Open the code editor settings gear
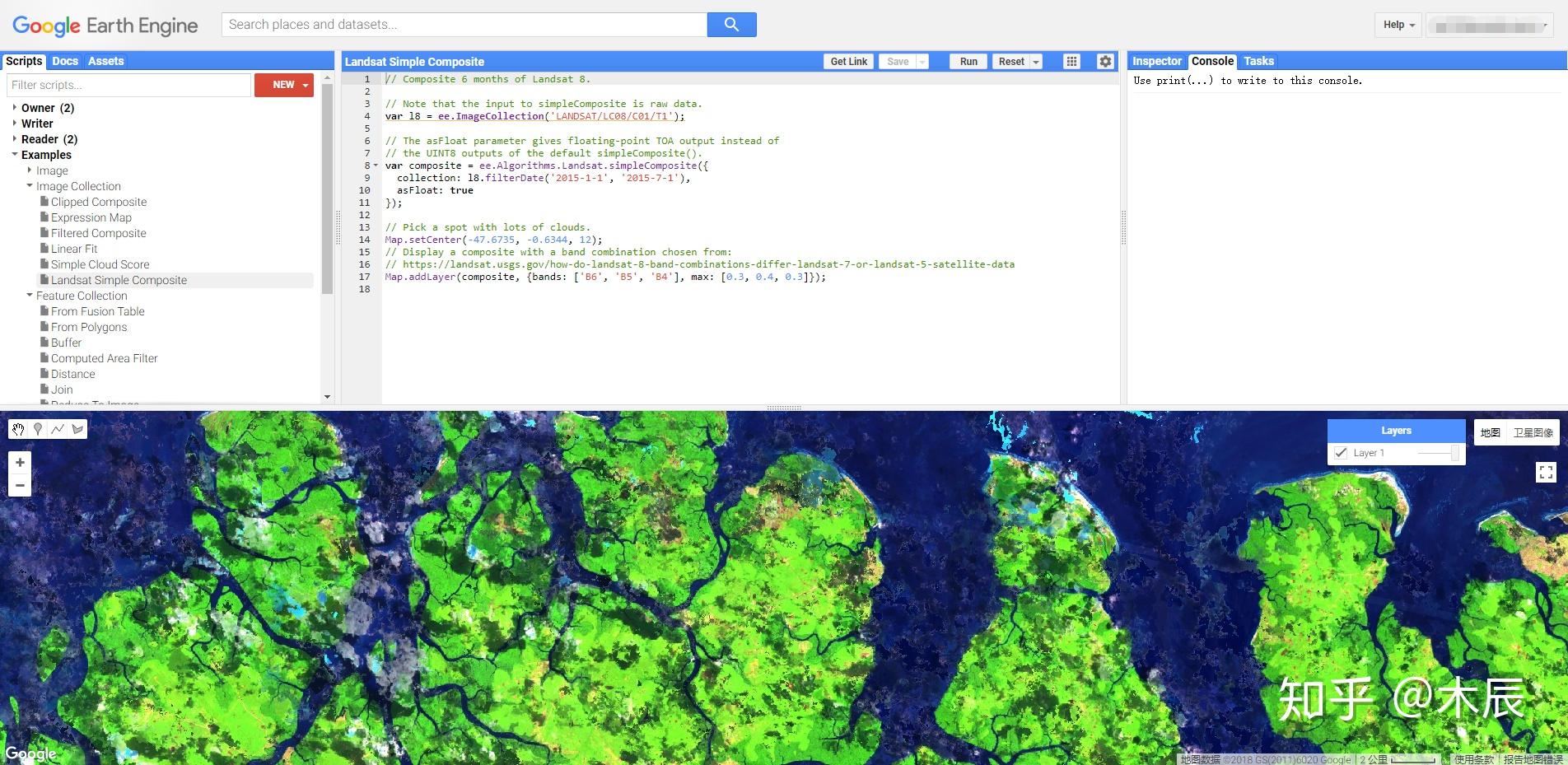The height and width of the screenshot is (765, 1568). point(1104,61)
